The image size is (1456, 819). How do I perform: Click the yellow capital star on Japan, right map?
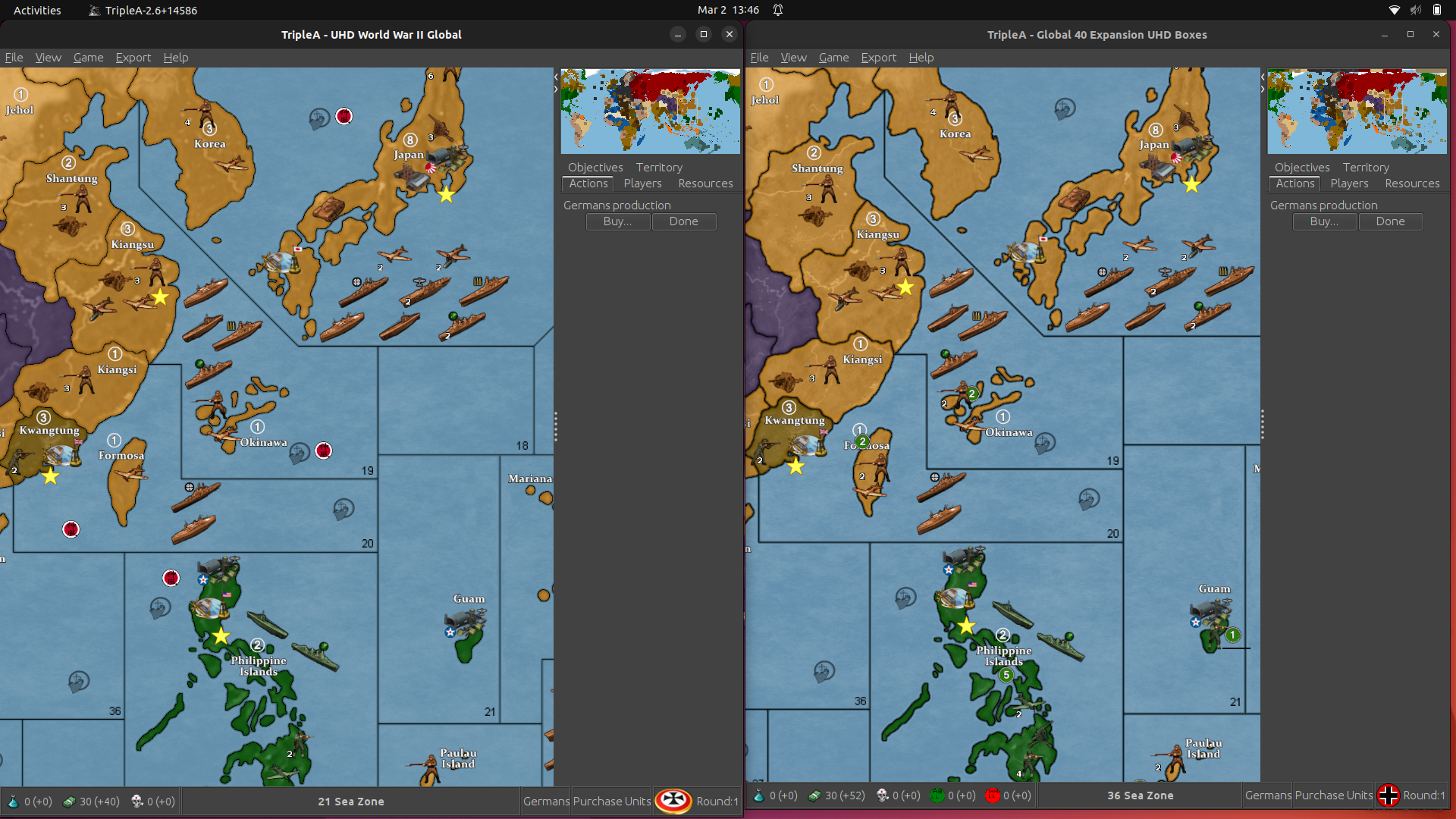[x=1191, y=185]
